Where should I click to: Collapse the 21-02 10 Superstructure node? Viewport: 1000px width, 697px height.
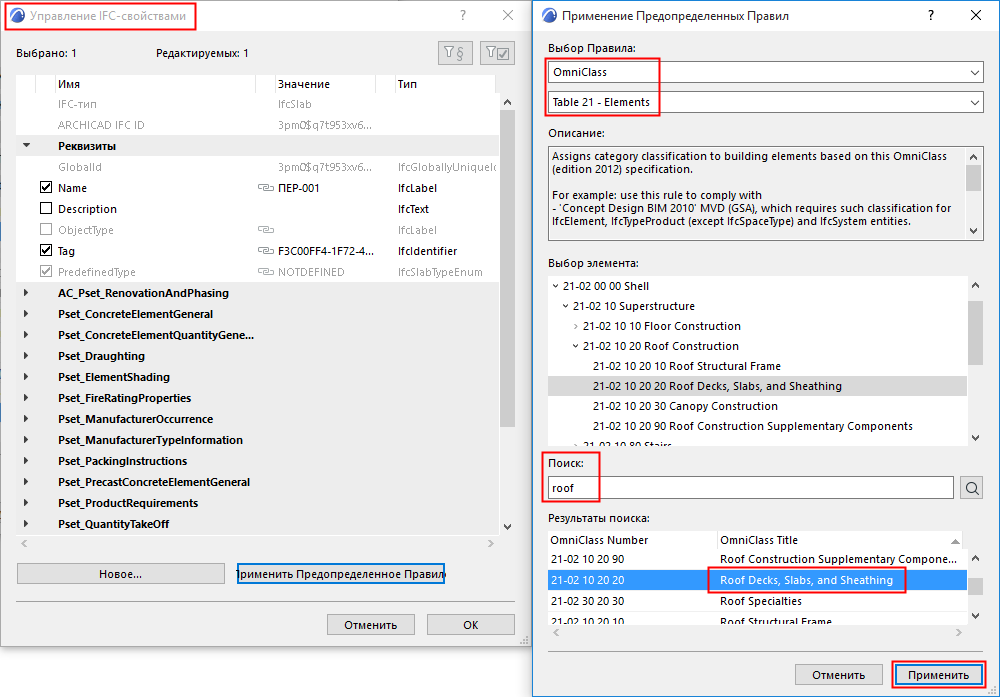[566, 306]
